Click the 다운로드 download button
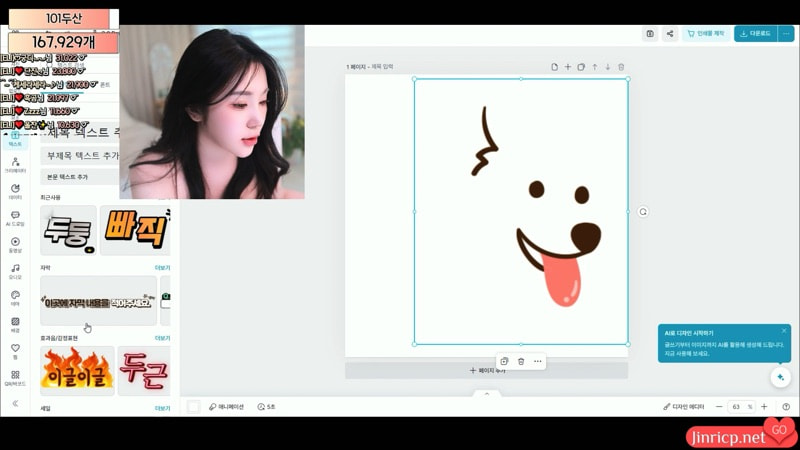This screenshot has height=450, width=800. point(755,33)
